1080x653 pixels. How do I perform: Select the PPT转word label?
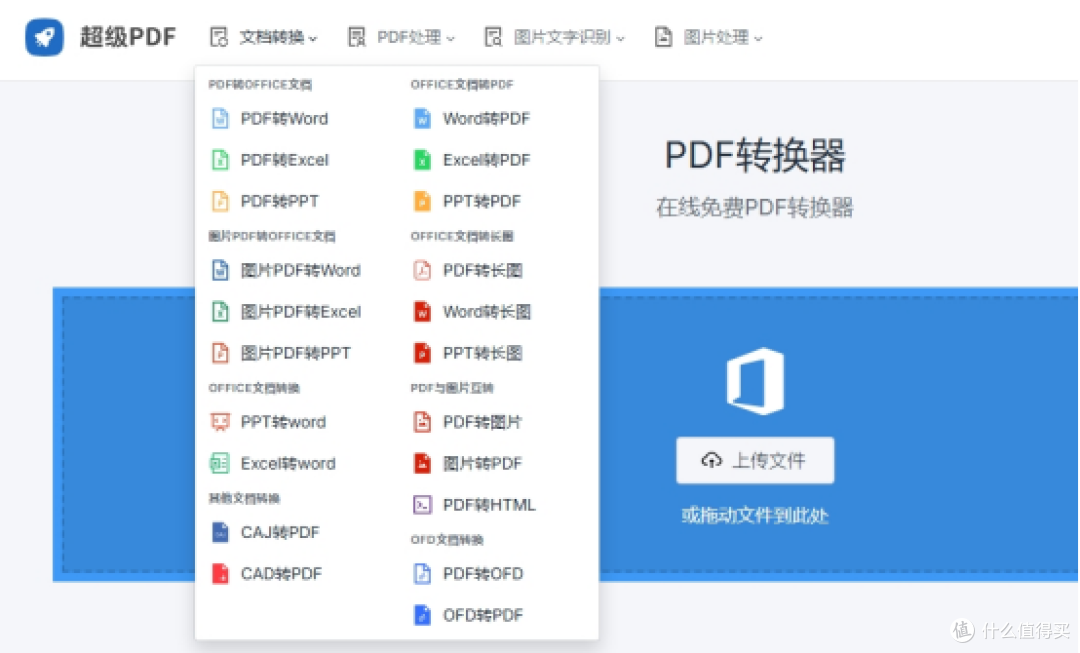(x=283, y=422)
